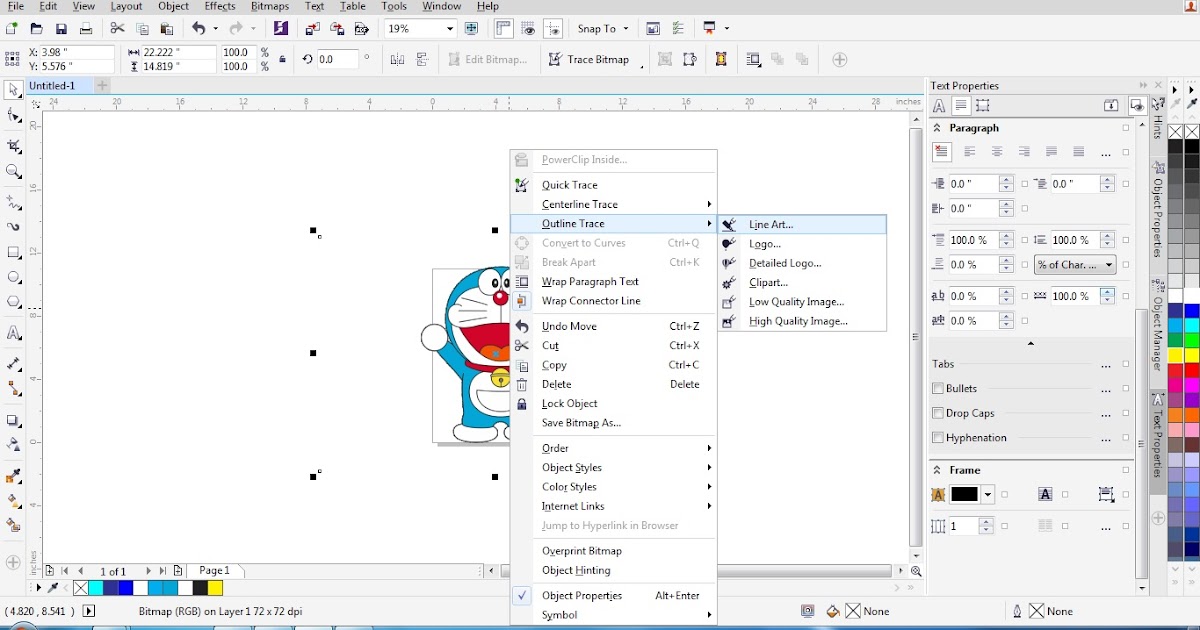This screenshot has width=1200, height=630.
Task: Enable the Bullets checkbox
Action: [x=938, y=389]
